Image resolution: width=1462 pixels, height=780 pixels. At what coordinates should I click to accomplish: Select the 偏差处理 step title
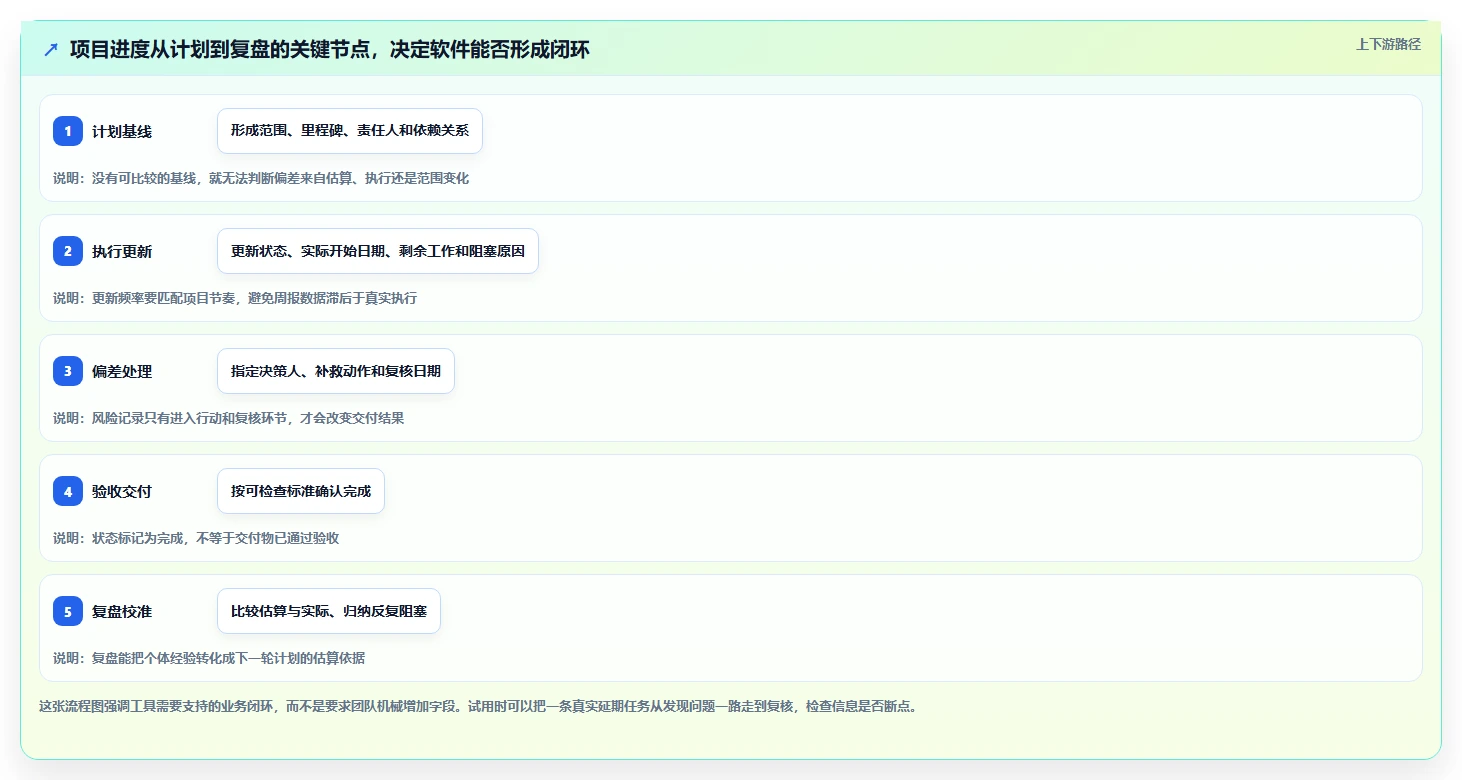(122, 371)
